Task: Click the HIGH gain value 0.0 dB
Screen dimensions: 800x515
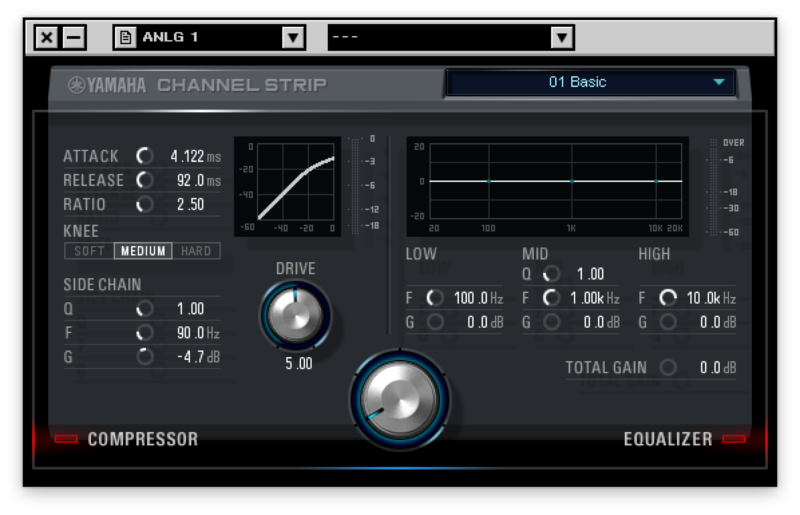Action: tap(718, 322)
